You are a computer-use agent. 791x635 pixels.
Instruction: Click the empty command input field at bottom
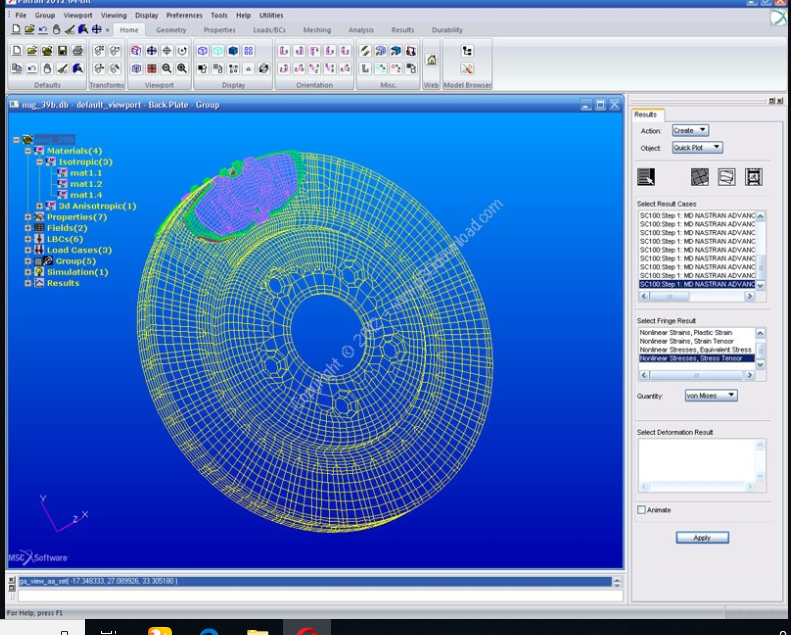tap(320, 596)
